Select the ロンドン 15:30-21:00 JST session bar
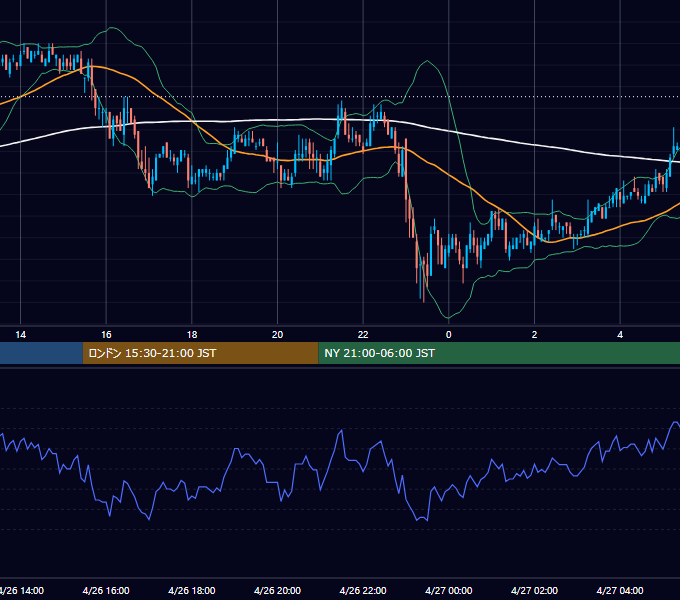This screenshot has height=600, width=680. [x=200, y=353]
